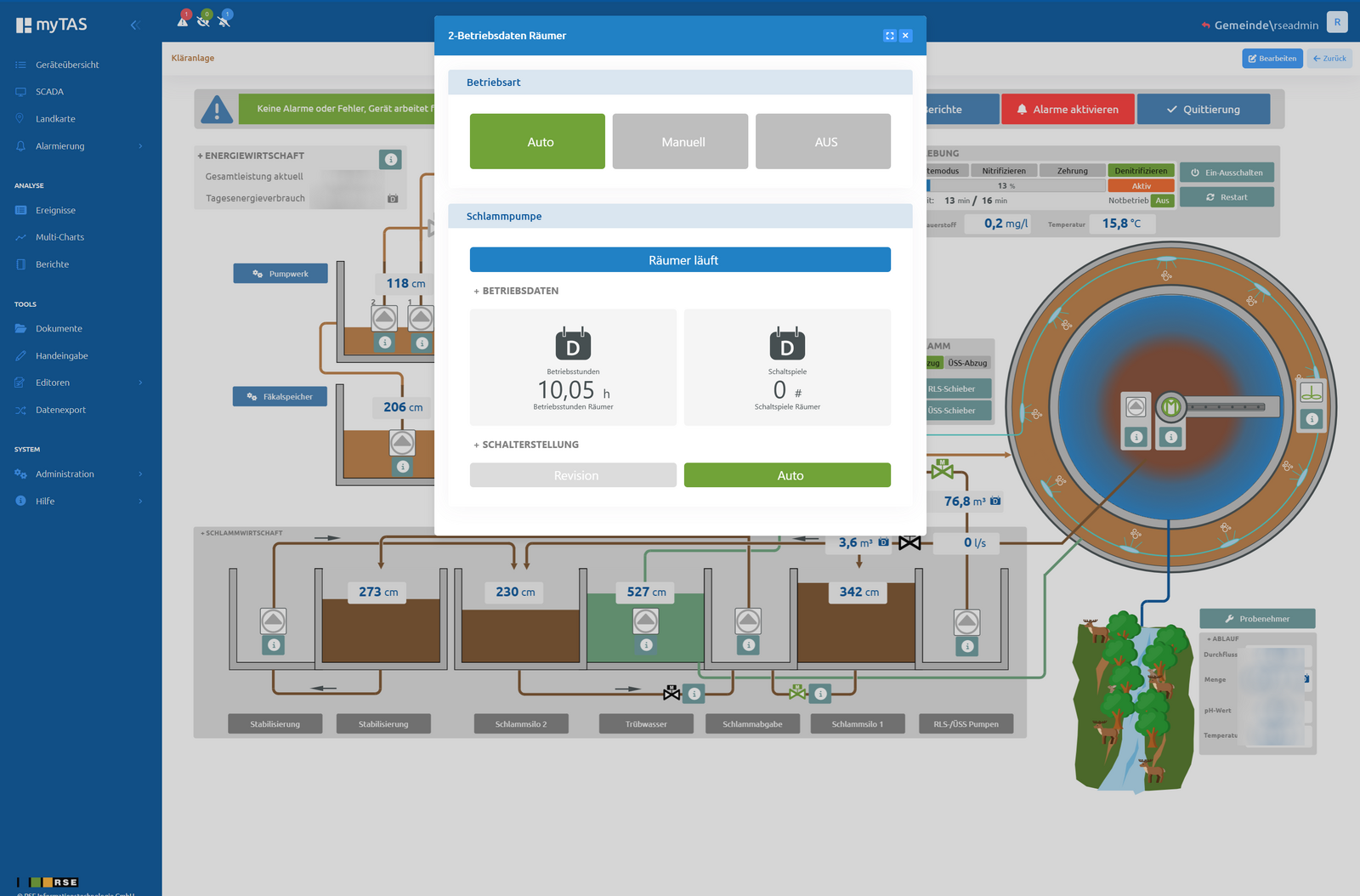Close the Betriebsdaten Räumer dialog
The width and height of the screenshot is (1360, 896).
point(906,36)
